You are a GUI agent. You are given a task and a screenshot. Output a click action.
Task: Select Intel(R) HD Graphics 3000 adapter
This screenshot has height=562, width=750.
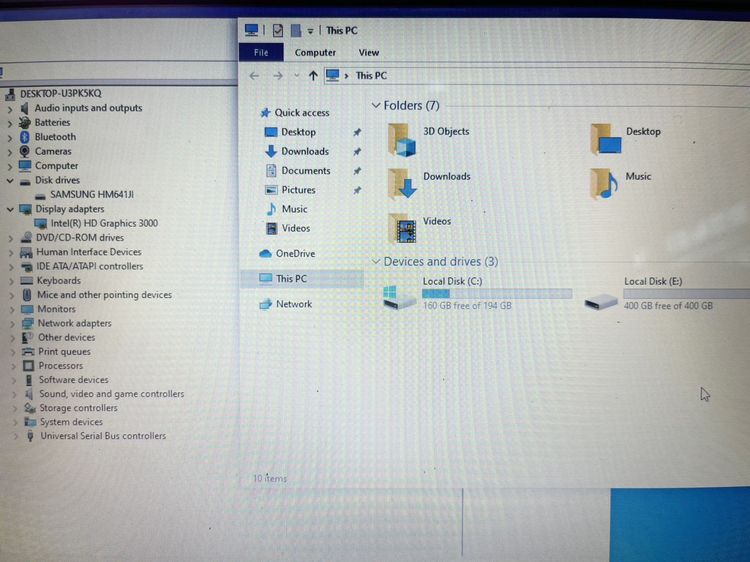104,223
